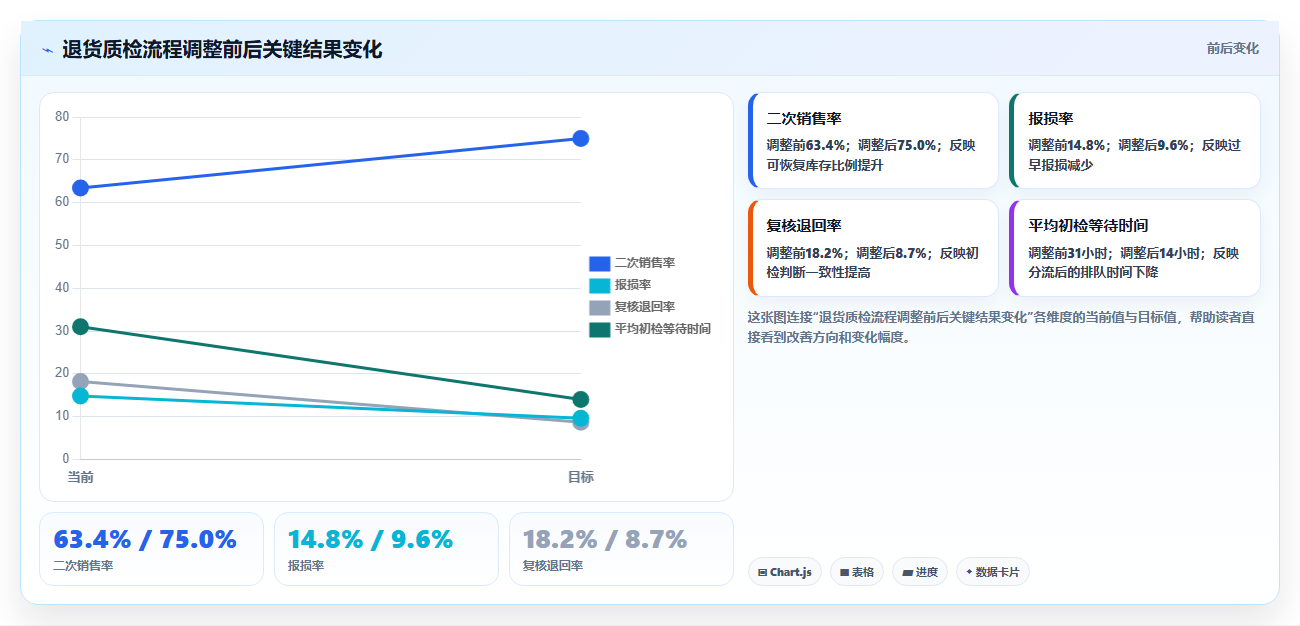This screenshot has height=626, width=1300.
Task: Select the 表格 tag
Action: click(x=857, y=572)
